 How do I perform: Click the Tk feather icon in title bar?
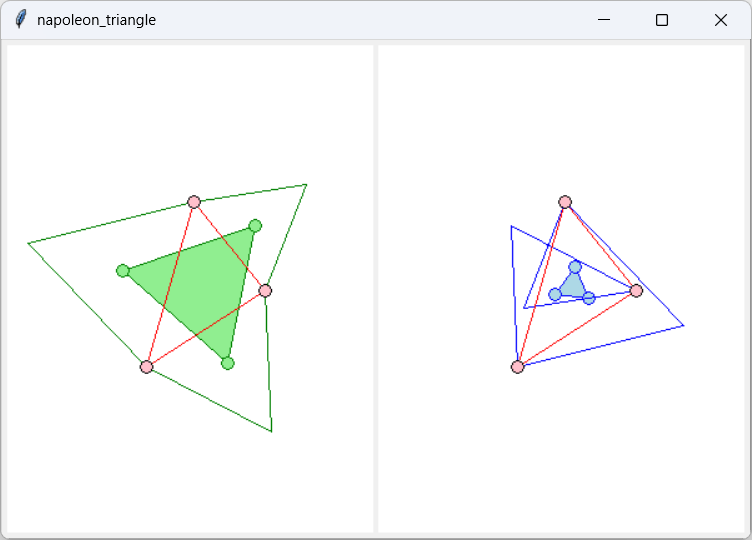[20, 20]
